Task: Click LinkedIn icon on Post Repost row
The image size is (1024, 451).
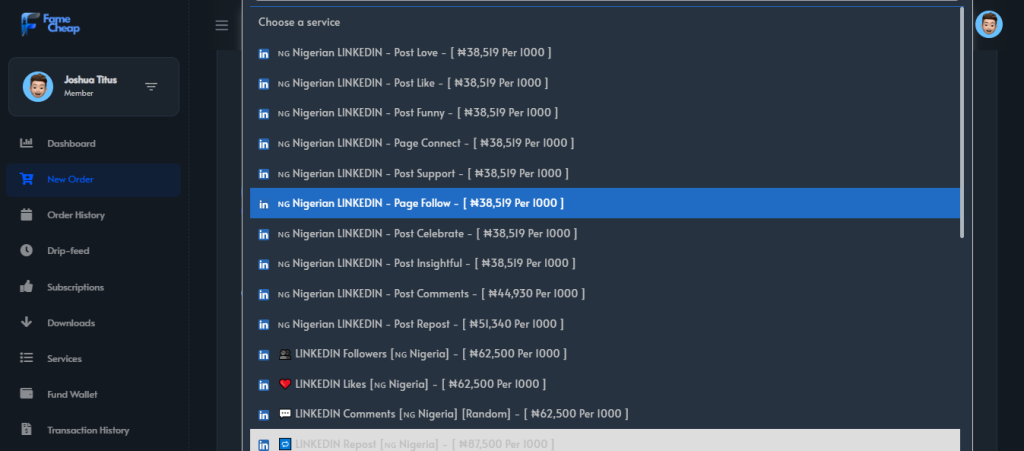Action: coord(264,324)
